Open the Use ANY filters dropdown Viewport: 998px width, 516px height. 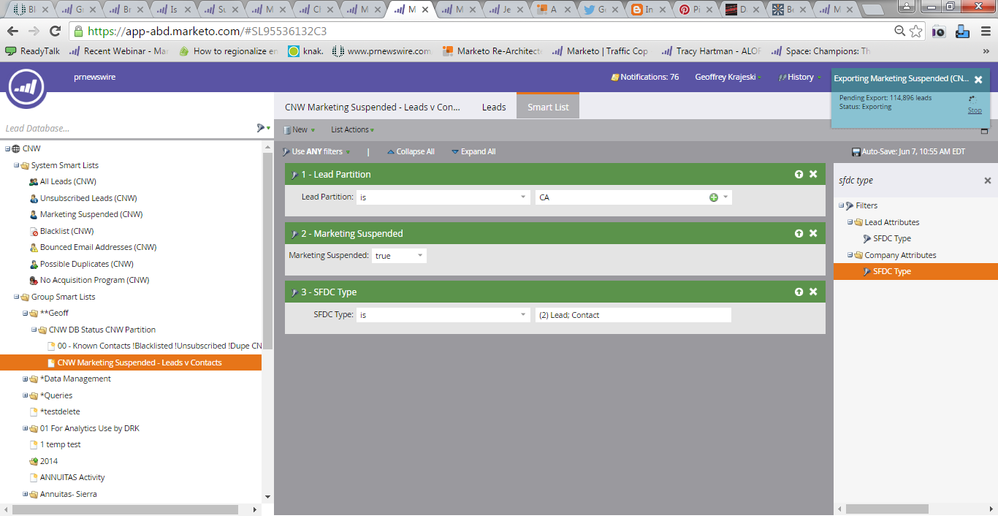[316, 151]
